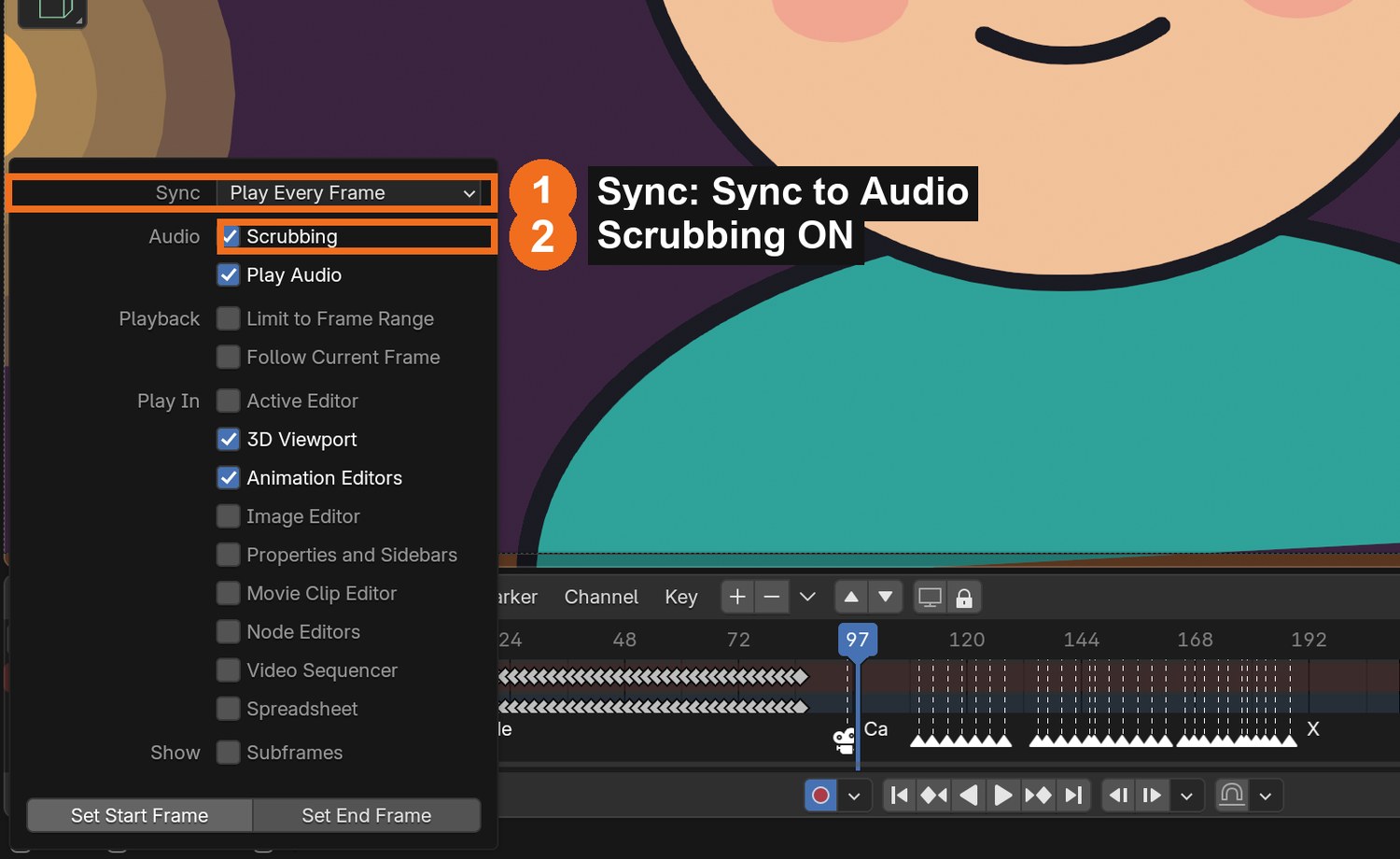Click the frame 97 playhead marker
Image resolution: width=1400 pixels, height=859 pixels.
pos(858,641)
